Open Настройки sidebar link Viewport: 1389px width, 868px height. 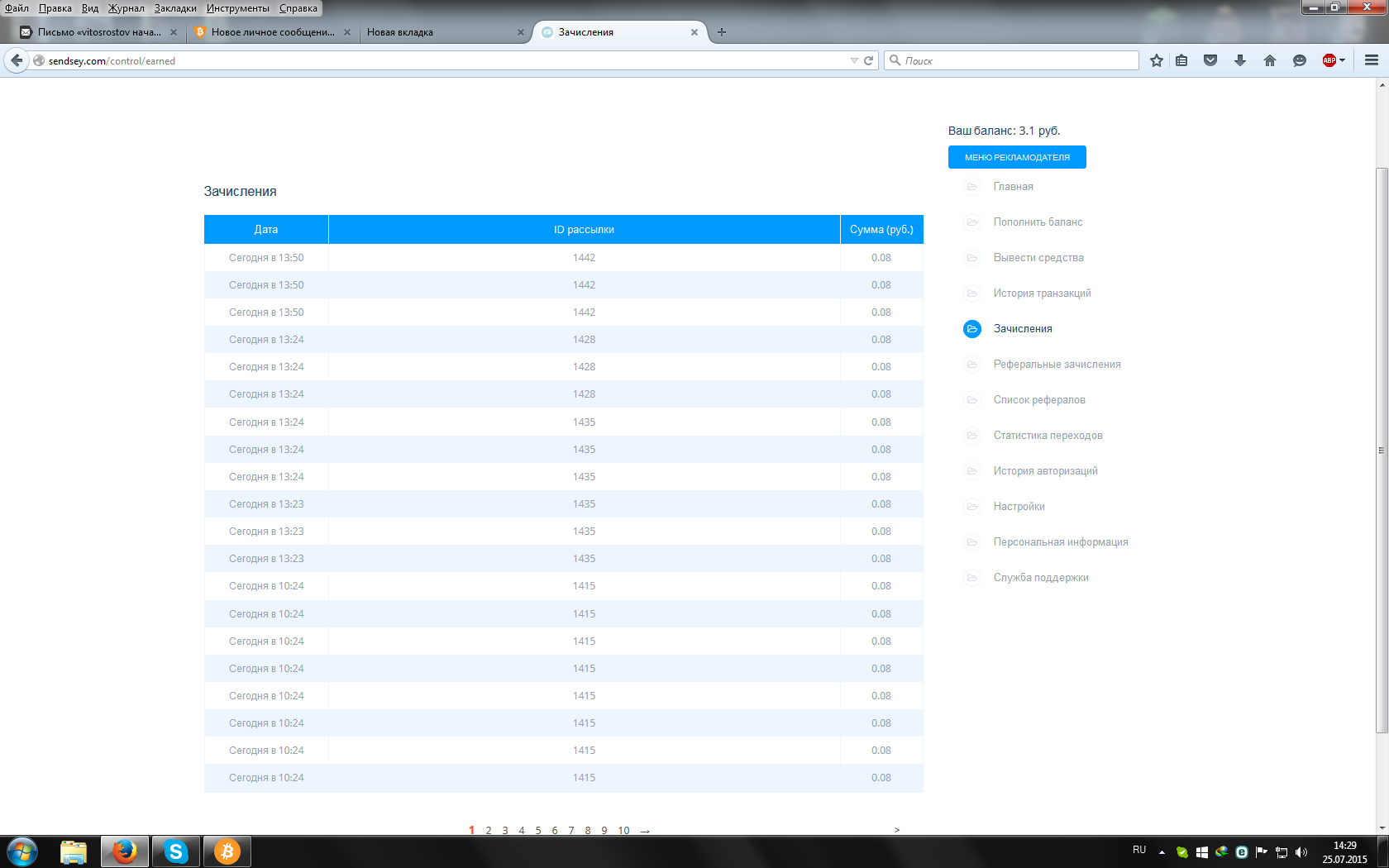click(x=1019, y=507)
